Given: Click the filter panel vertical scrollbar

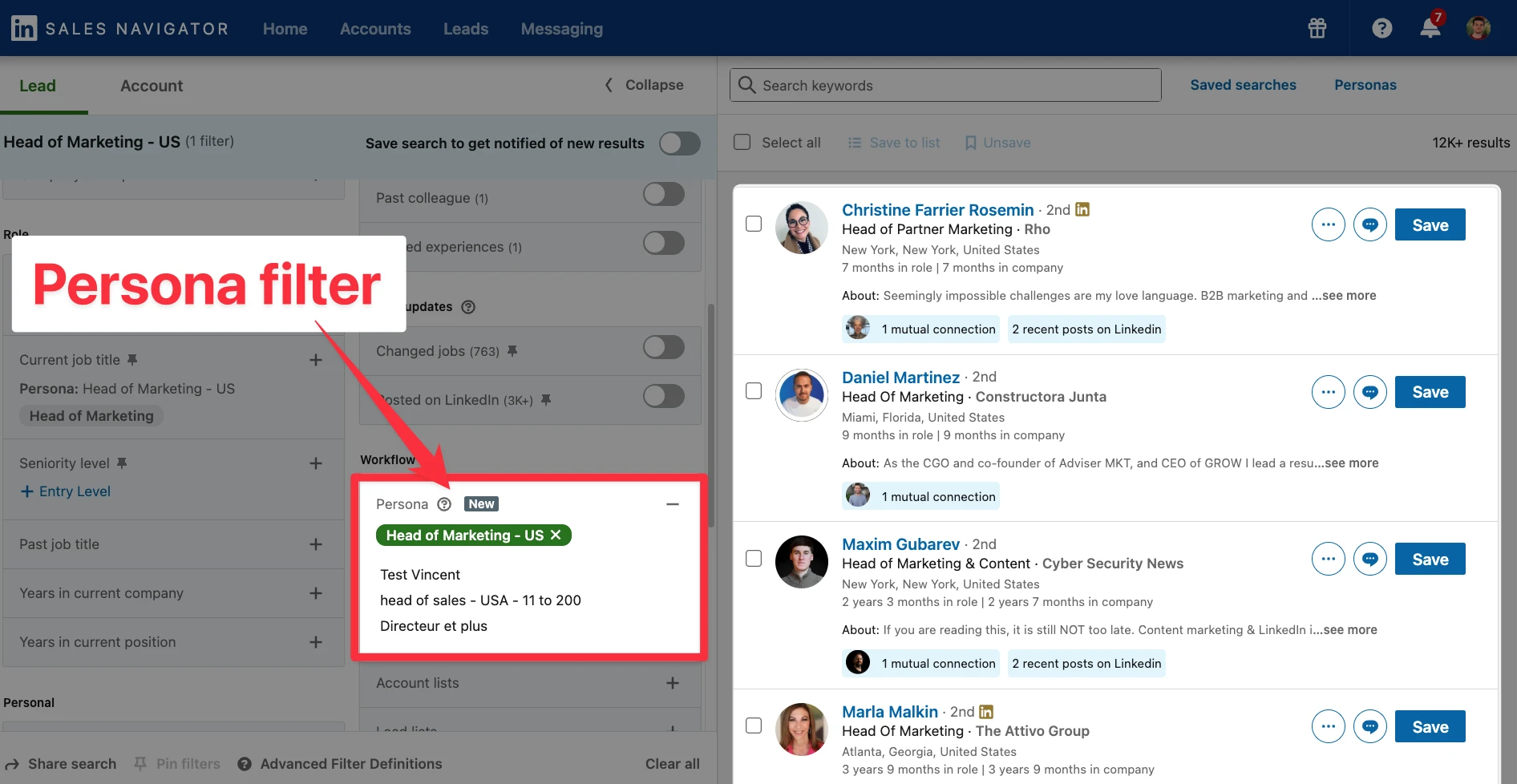Looking at the screenshot, I should (710, 414).
